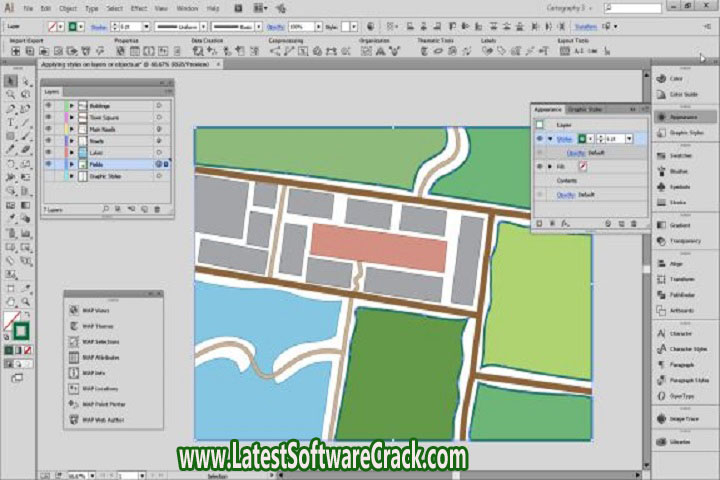The image size is (720, 480).
Task: Toggle visibility of the Main Roads layer
Action: 48,128
